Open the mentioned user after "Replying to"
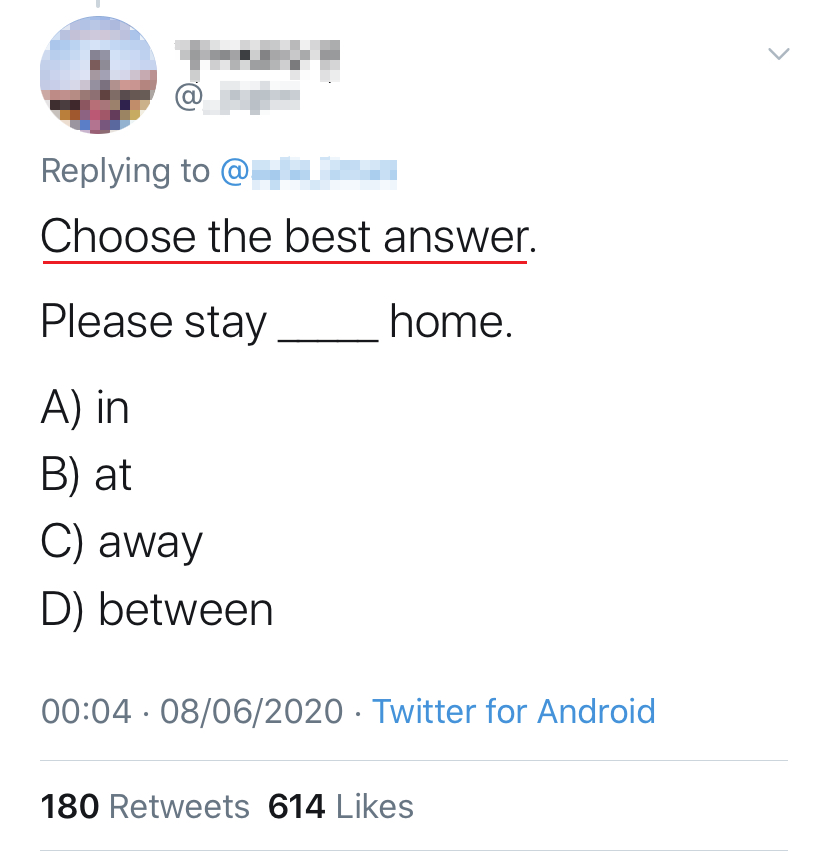The image size is (828, 855). click(308, 172)
